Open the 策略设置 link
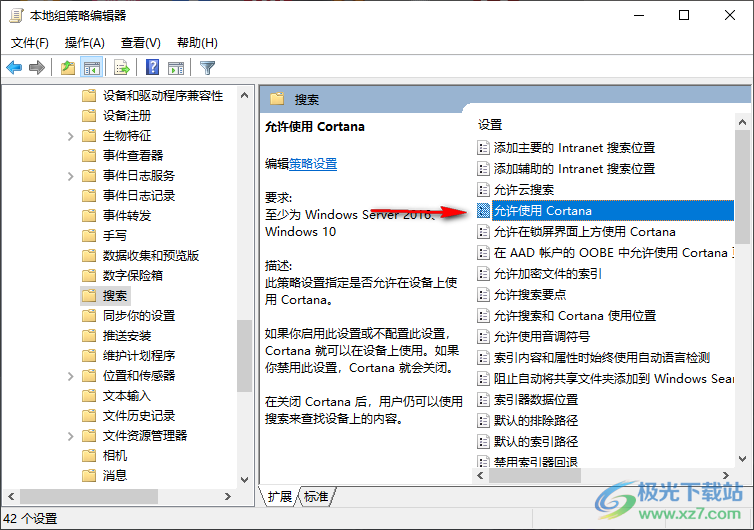The width and height of the screenshot is (754, 530). click(x=313, y=164)
